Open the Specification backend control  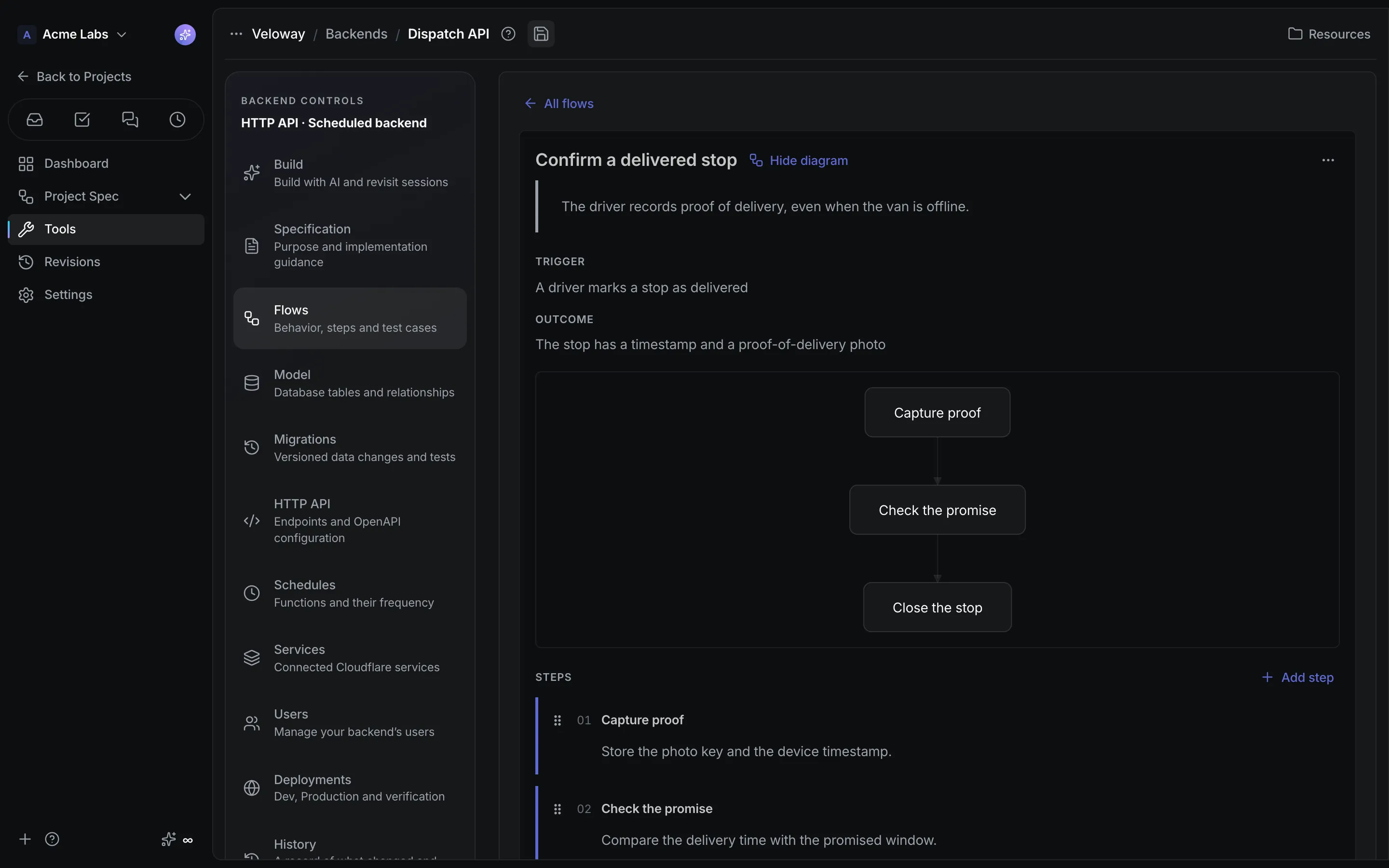pos(350,245)
